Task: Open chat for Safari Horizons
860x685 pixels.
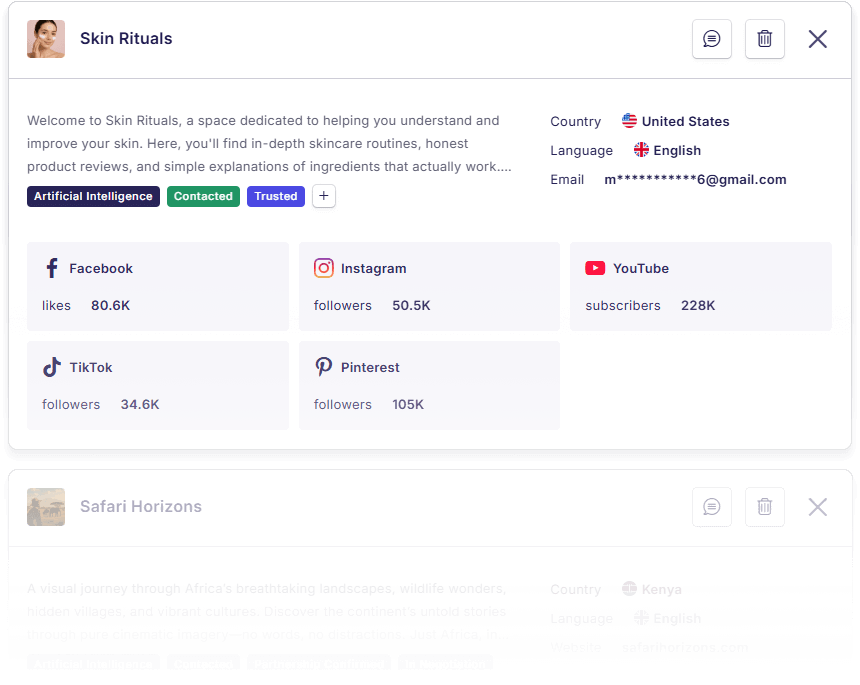Action: point(712,507)
